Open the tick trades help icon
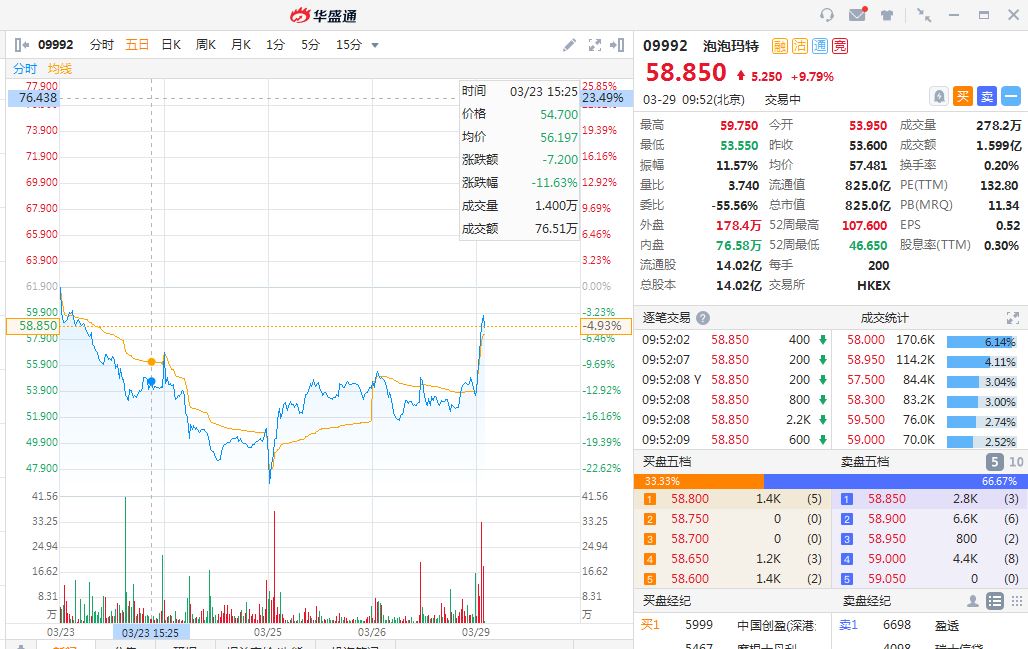 703,318
